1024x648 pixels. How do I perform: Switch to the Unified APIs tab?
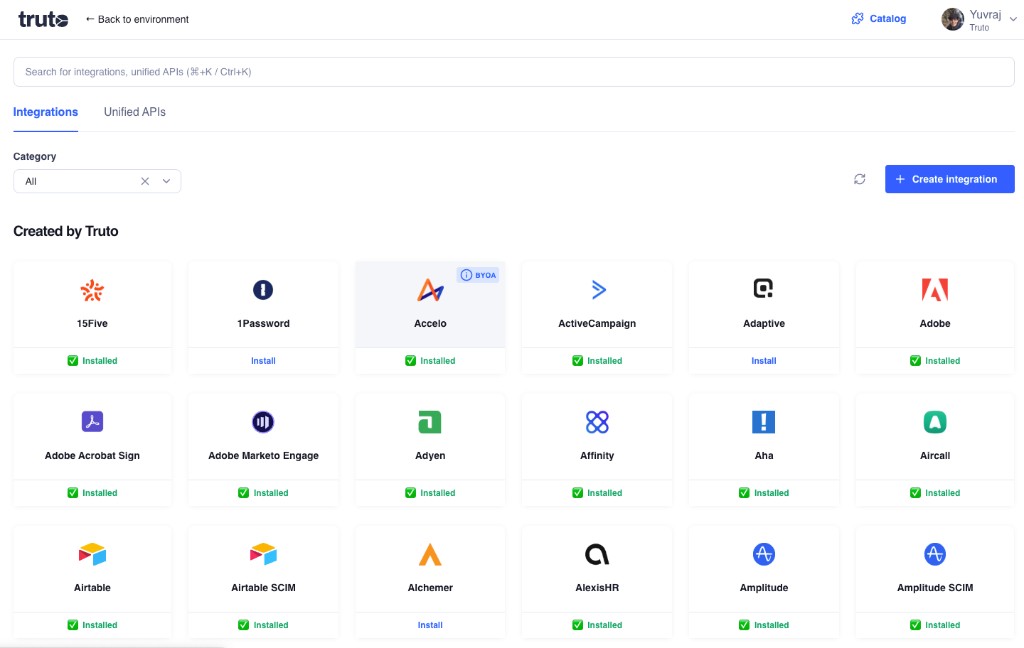point(135,112)
